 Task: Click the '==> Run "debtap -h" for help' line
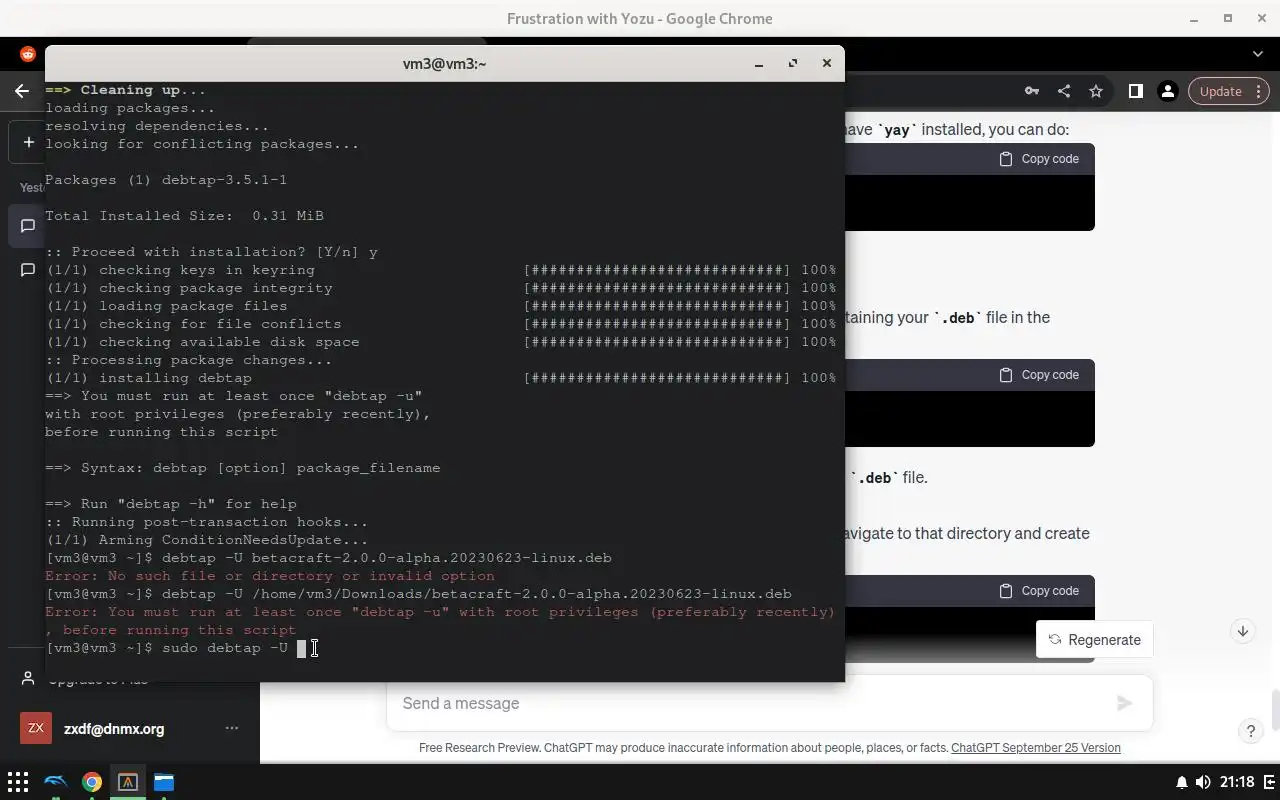point(171,504)
